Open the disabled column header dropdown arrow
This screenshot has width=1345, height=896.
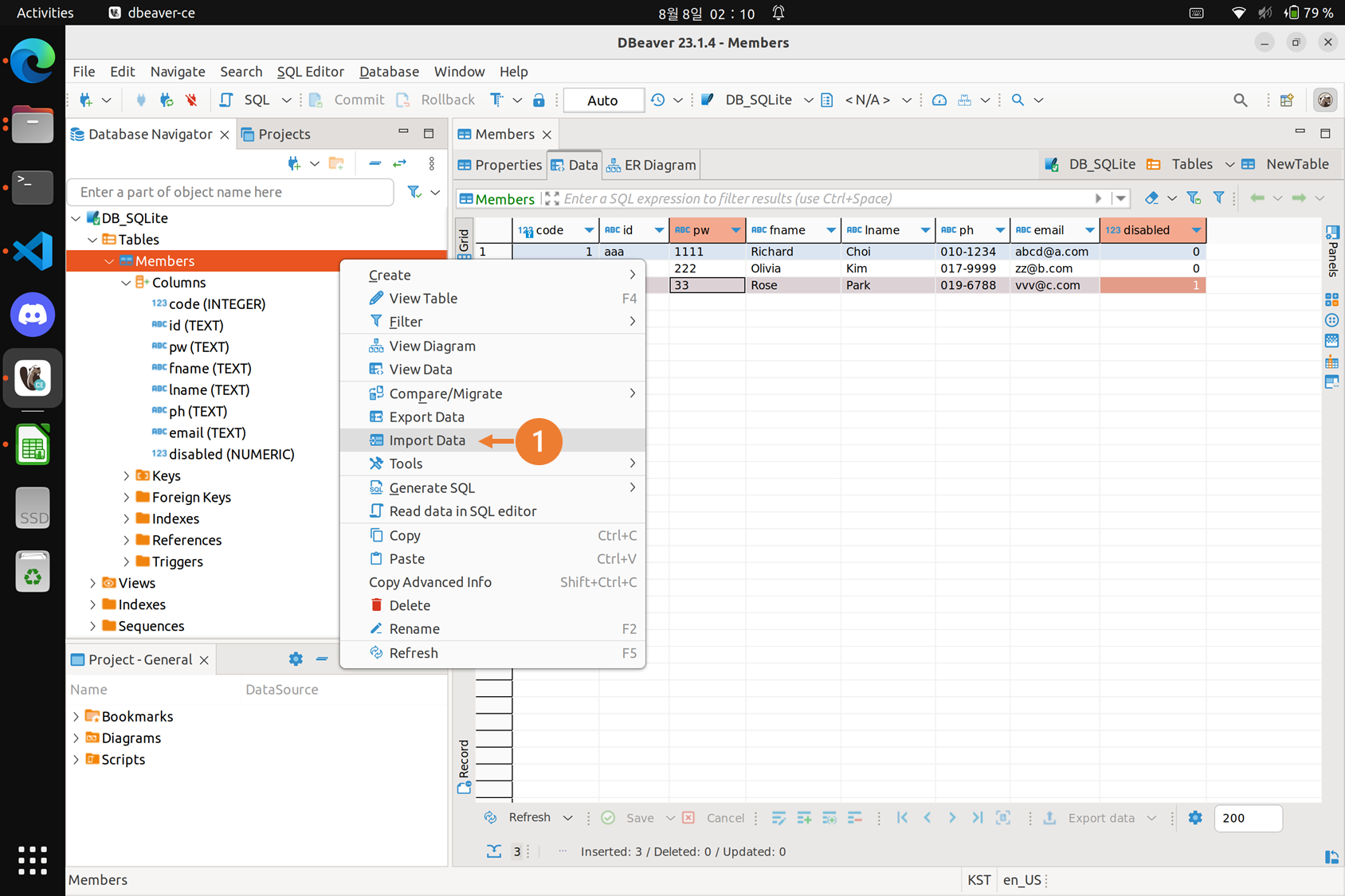point(1196,230)
